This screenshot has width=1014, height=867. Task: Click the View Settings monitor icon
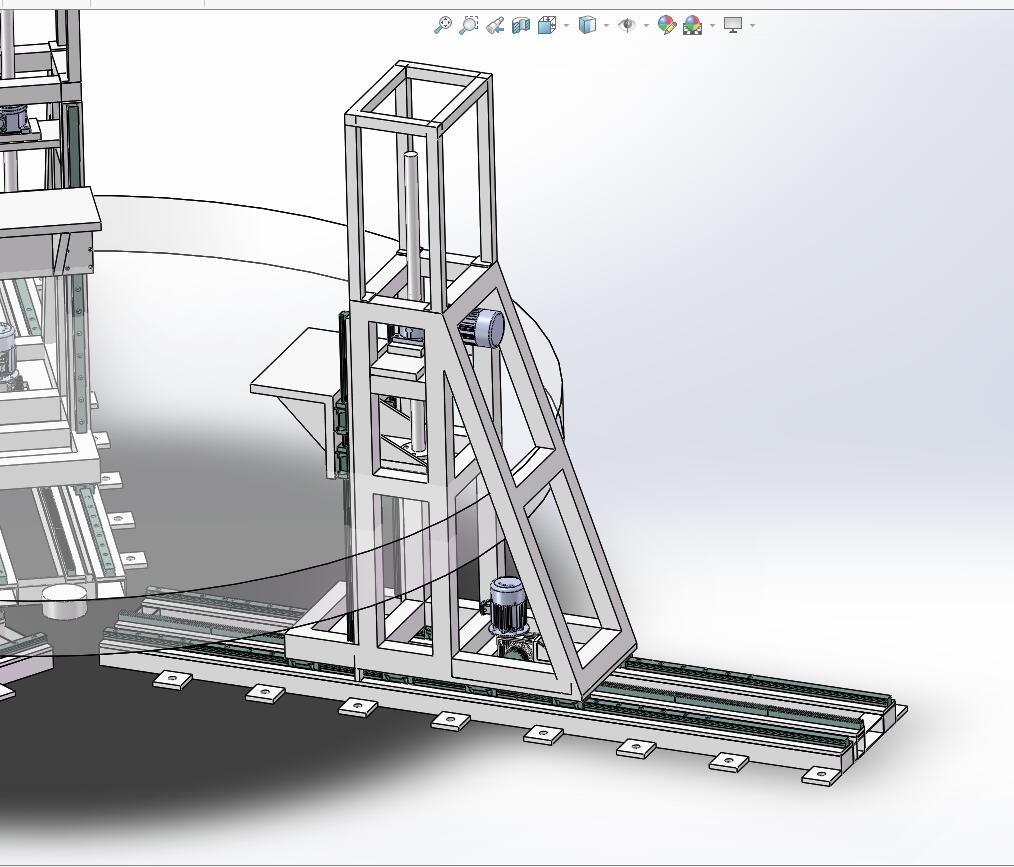733,25
